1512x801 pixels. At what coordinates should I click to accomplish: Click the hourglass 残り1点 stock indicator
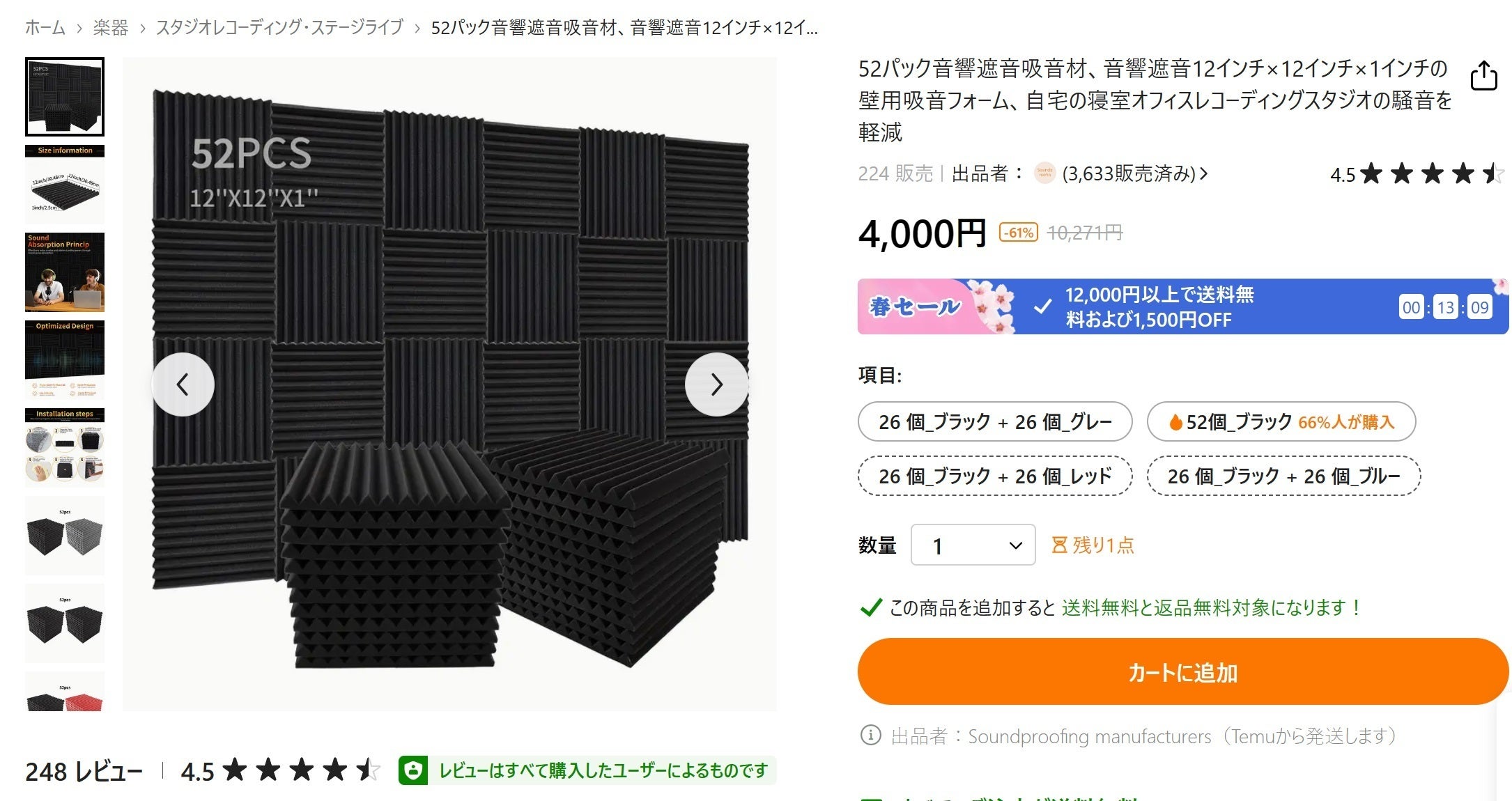(1092, 545)
